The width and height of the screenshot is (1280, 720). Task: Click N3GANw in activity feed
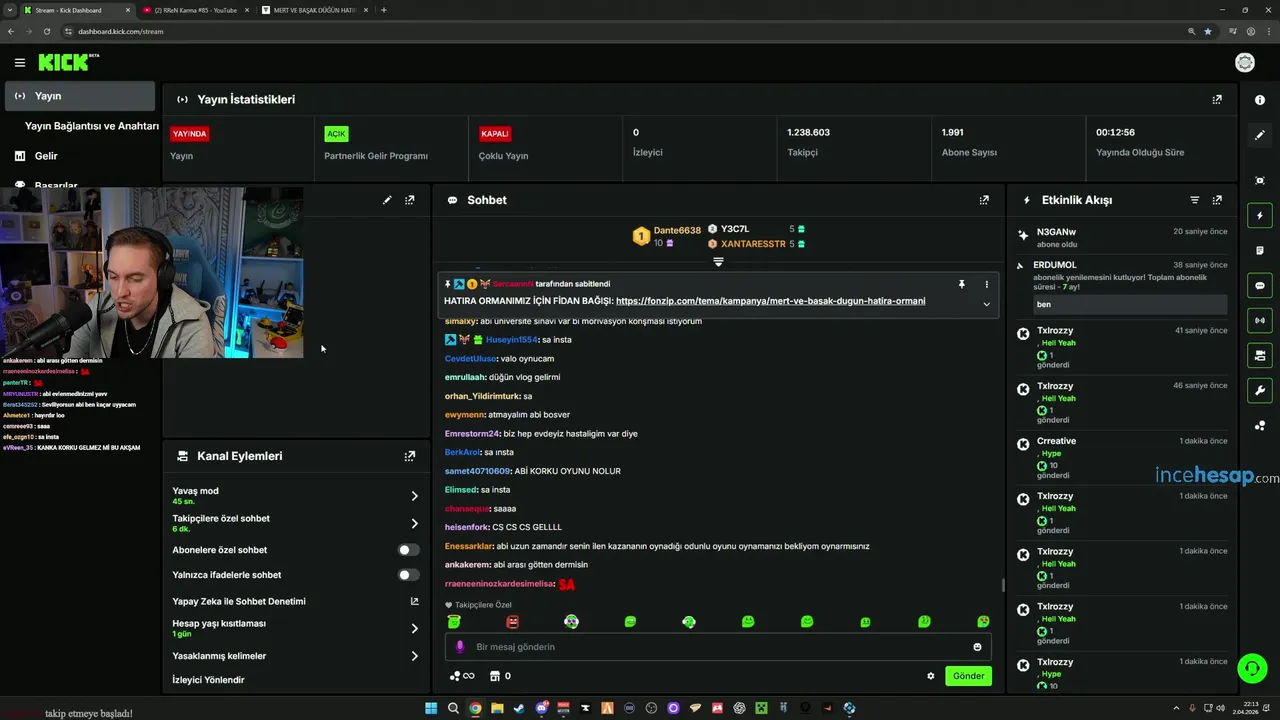(1056, 232)
